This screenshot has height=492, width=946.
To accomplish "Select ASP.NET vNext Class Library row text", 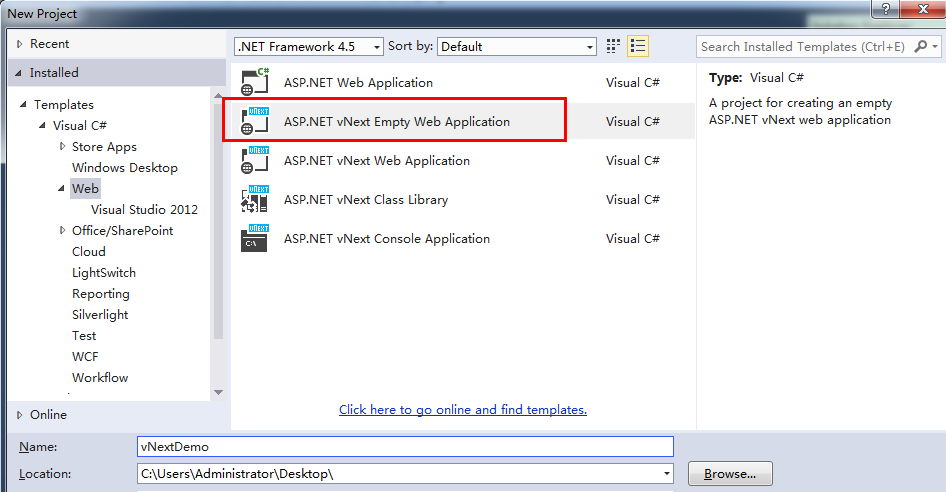I will coord(366,200).
